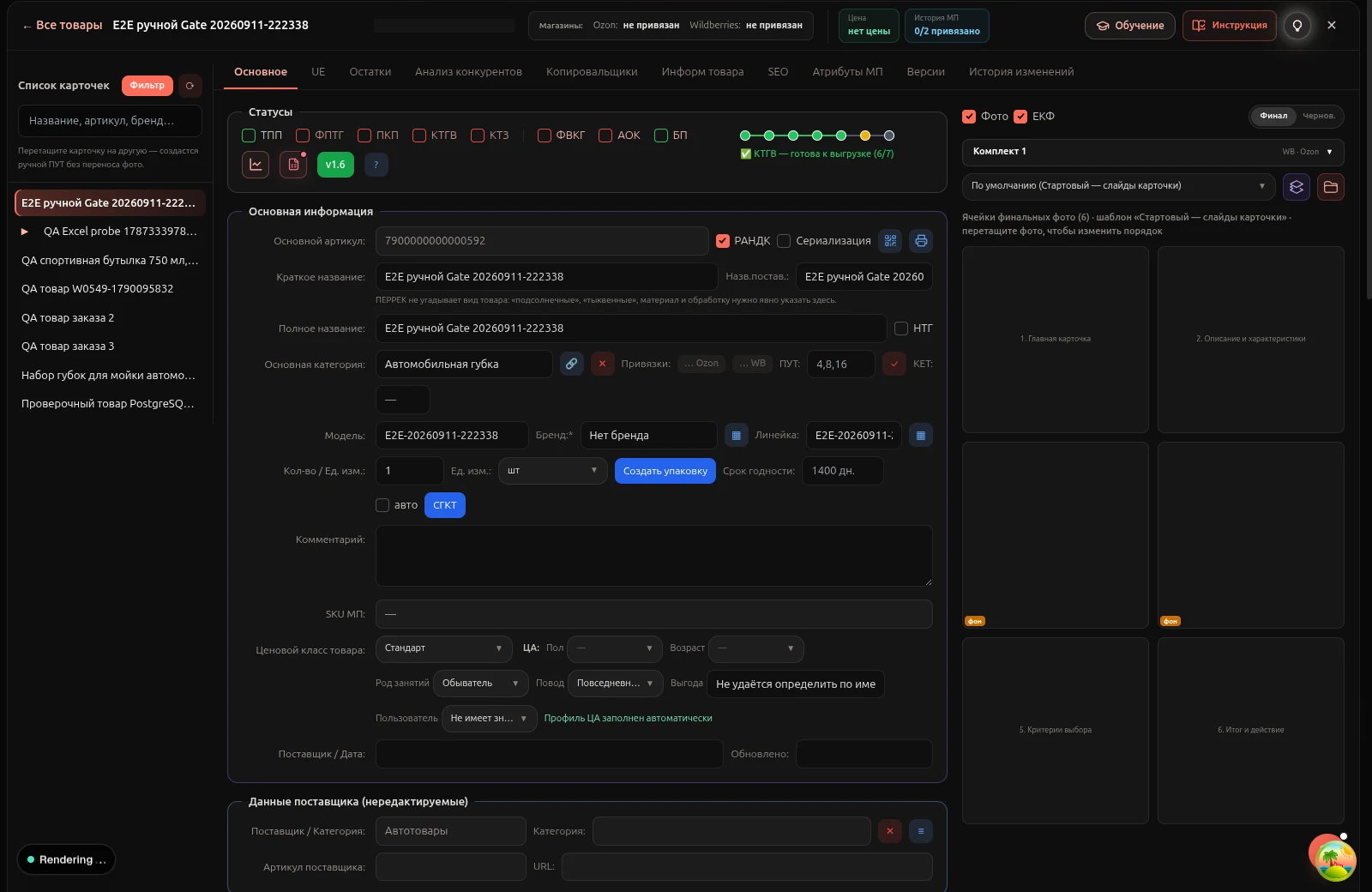Switch photo view to Чернов.
Viewport: 1372px width, 892px height.
coord(1318,116)
